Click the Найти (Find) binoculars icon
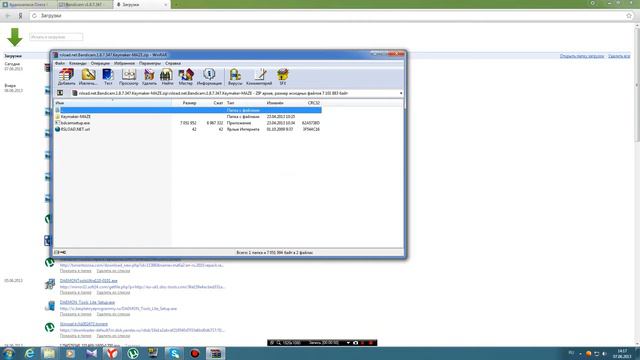This screenshot has width=640, height=360. click(x=167, y=77)
